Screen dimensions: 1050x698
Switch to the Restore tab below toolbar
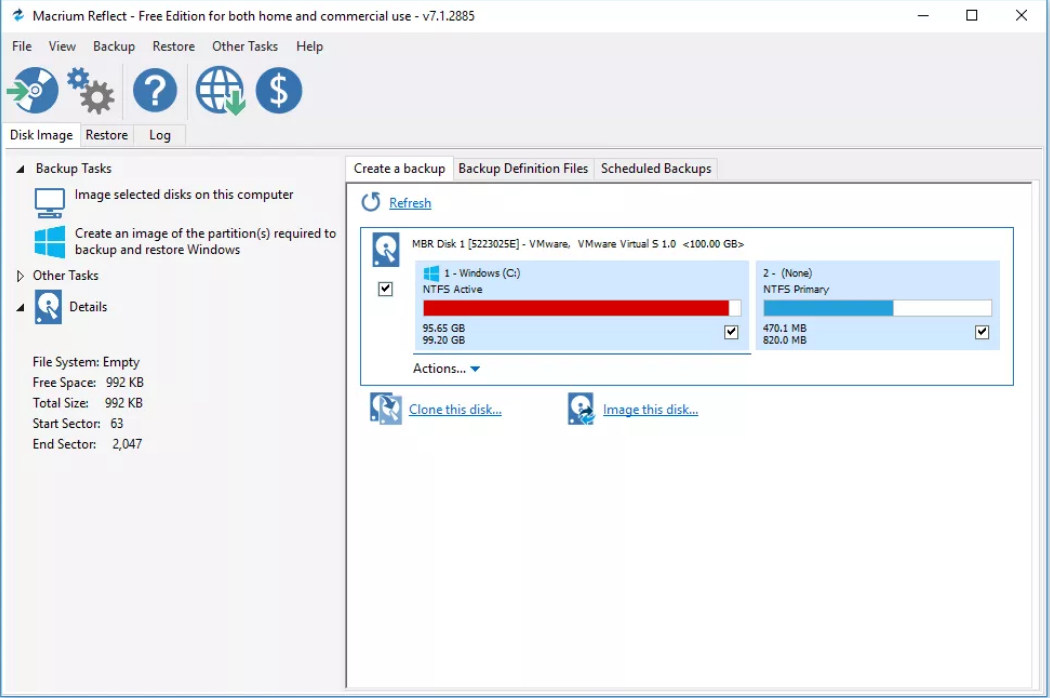click(x=106, y=135)
